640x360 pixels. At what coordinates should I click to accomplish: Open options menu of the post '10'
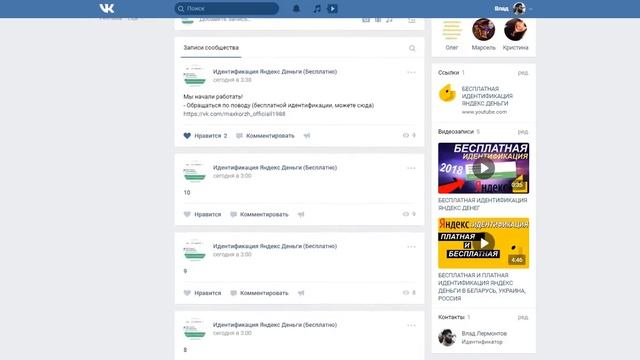click(411, 168)
